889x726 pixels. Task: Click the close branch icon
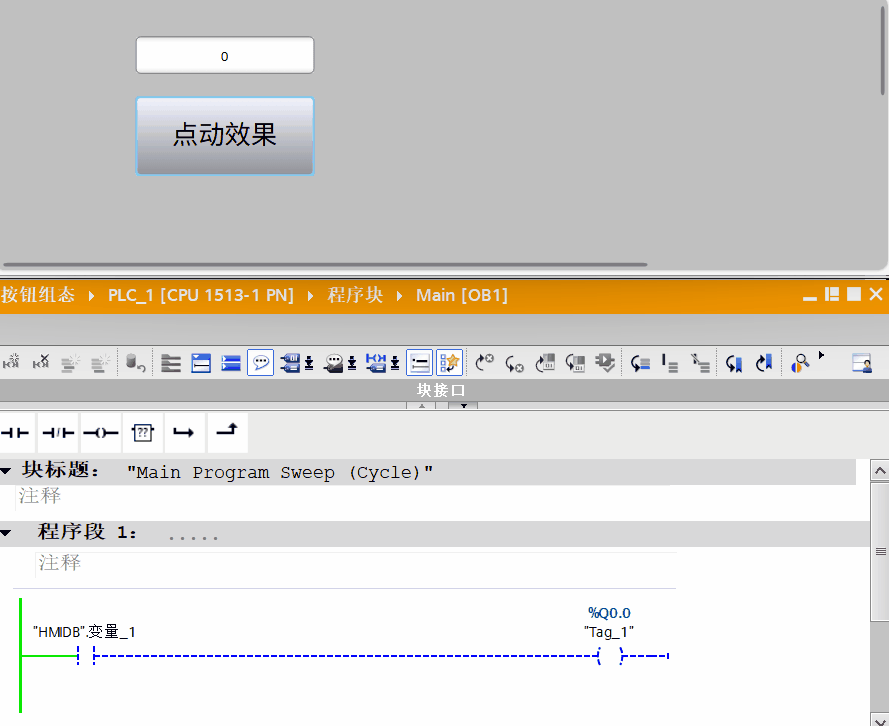click(227, 432)
